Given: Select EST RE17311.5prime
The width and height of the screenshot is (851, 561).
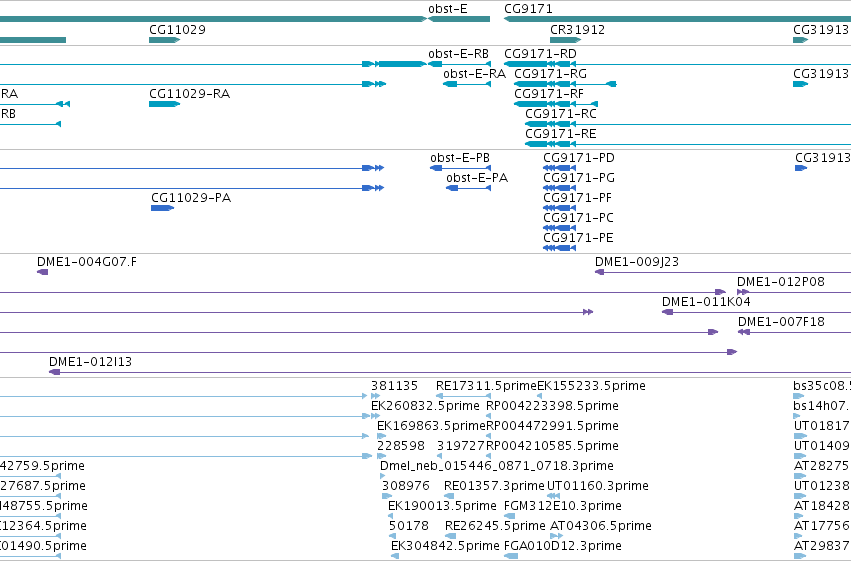Looking at the screenshot, I should (463, 396).
